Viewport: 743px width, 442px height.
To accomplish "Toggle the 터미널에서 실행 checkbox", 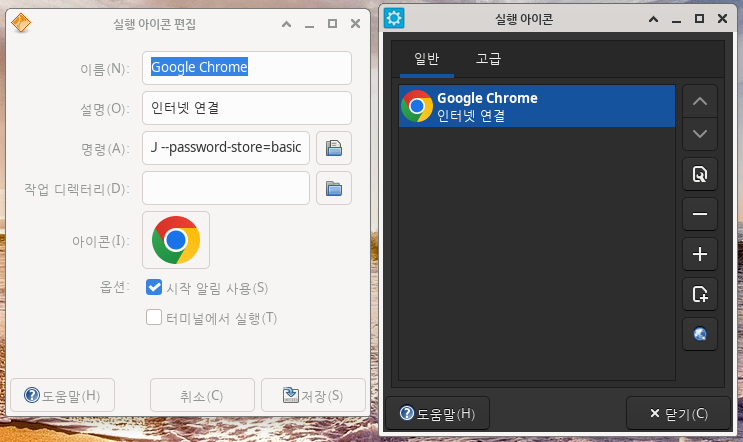I will click(x=154, y=317).
